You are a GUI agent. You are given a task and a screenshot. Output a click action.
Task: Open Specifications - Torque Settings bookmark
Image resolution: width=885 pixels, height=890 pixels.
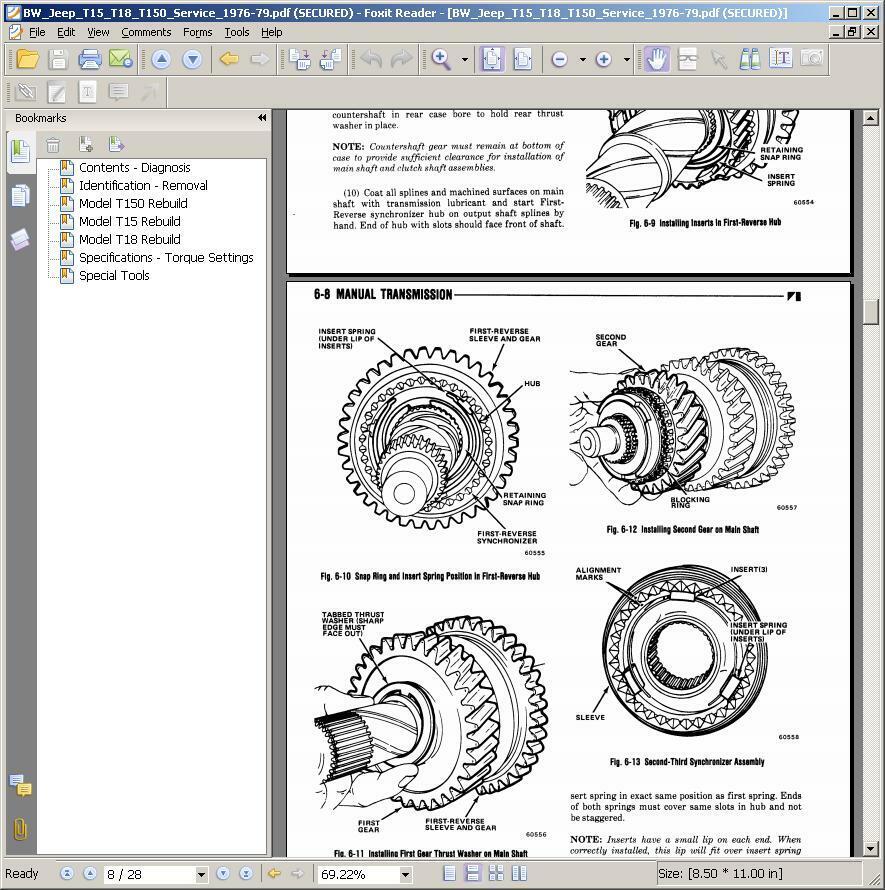(166, 257)
